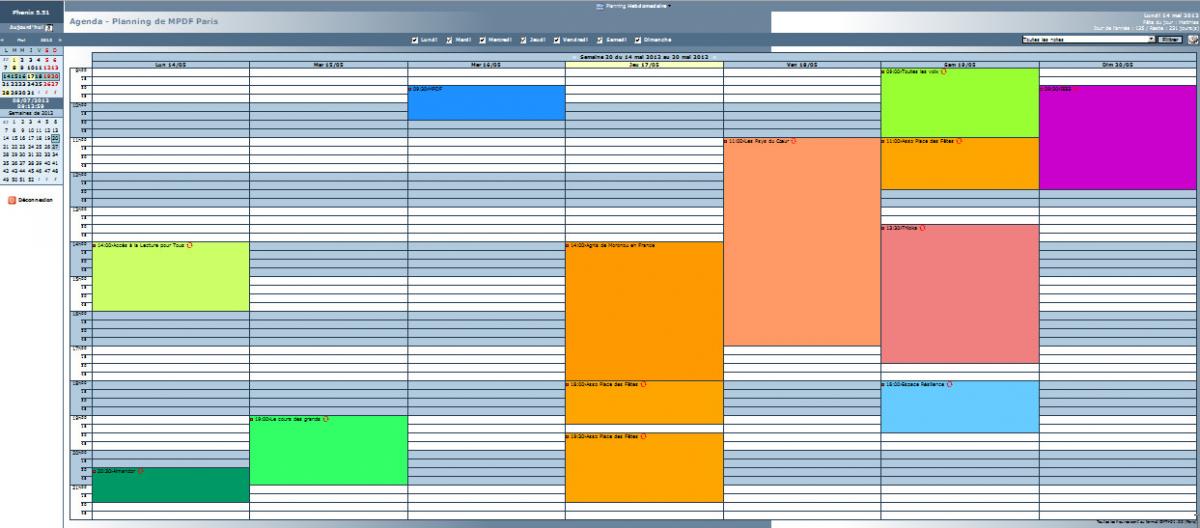Select the Sam 19/05 column header
The height and width of the screenshot is (528, 1200).
coord(959,64)
